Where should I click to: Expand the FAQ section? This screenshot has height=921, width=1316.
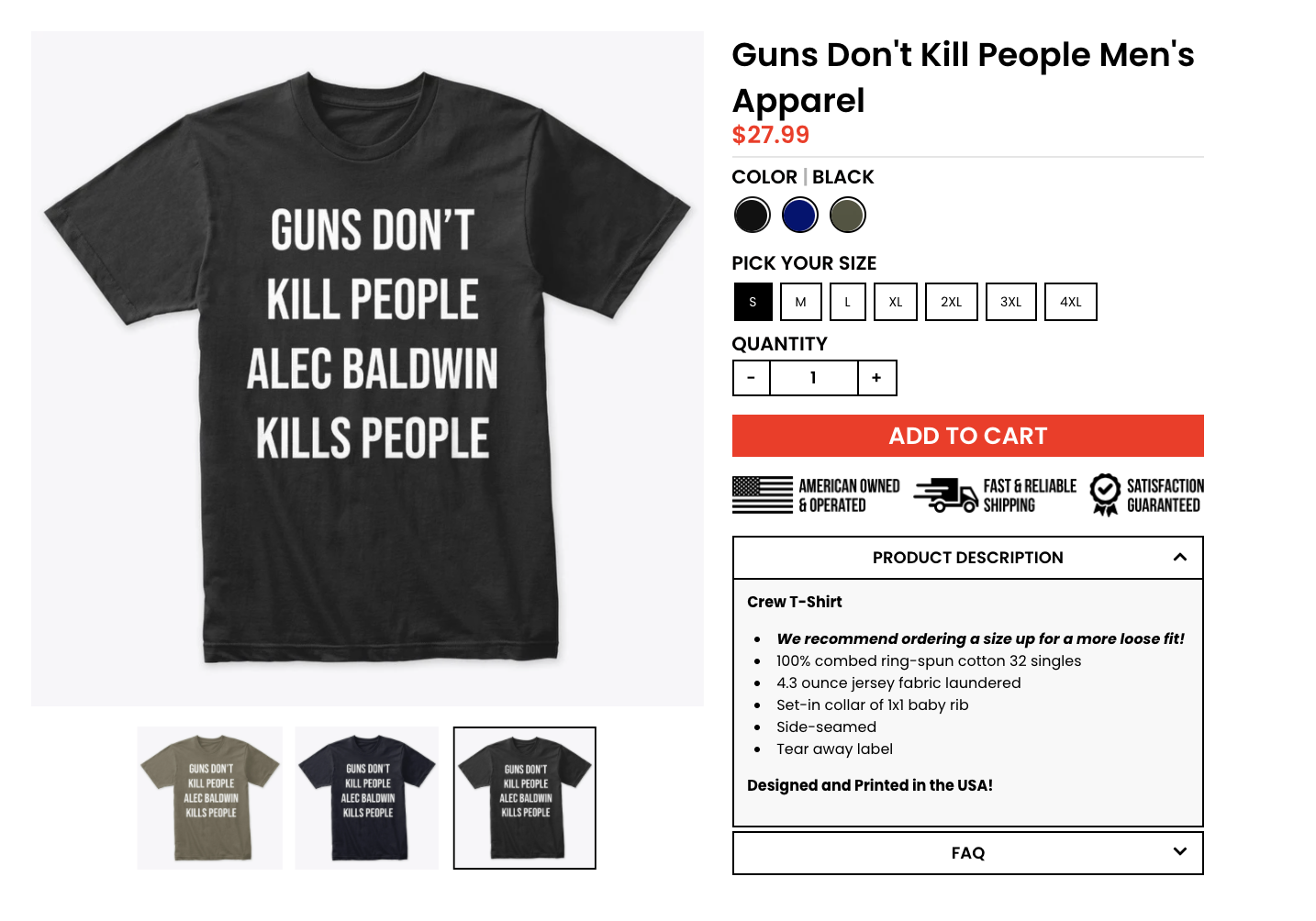coord(968,853)
